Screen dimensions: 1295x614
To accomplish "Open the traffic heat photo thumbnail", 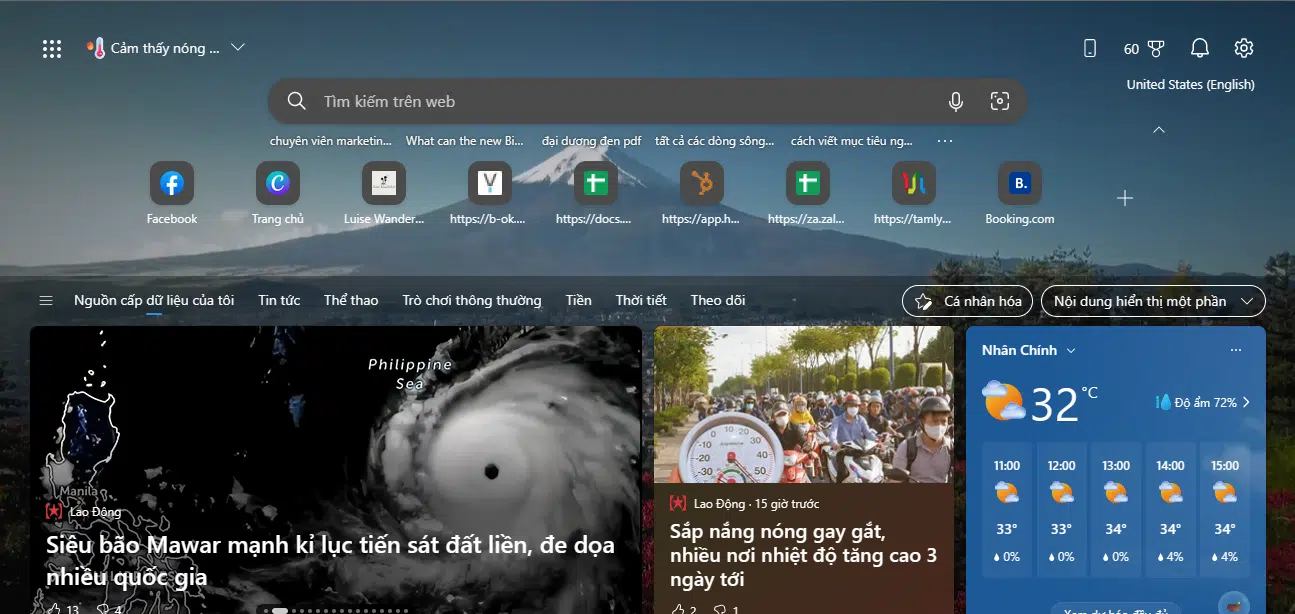I will coord(803,405).
